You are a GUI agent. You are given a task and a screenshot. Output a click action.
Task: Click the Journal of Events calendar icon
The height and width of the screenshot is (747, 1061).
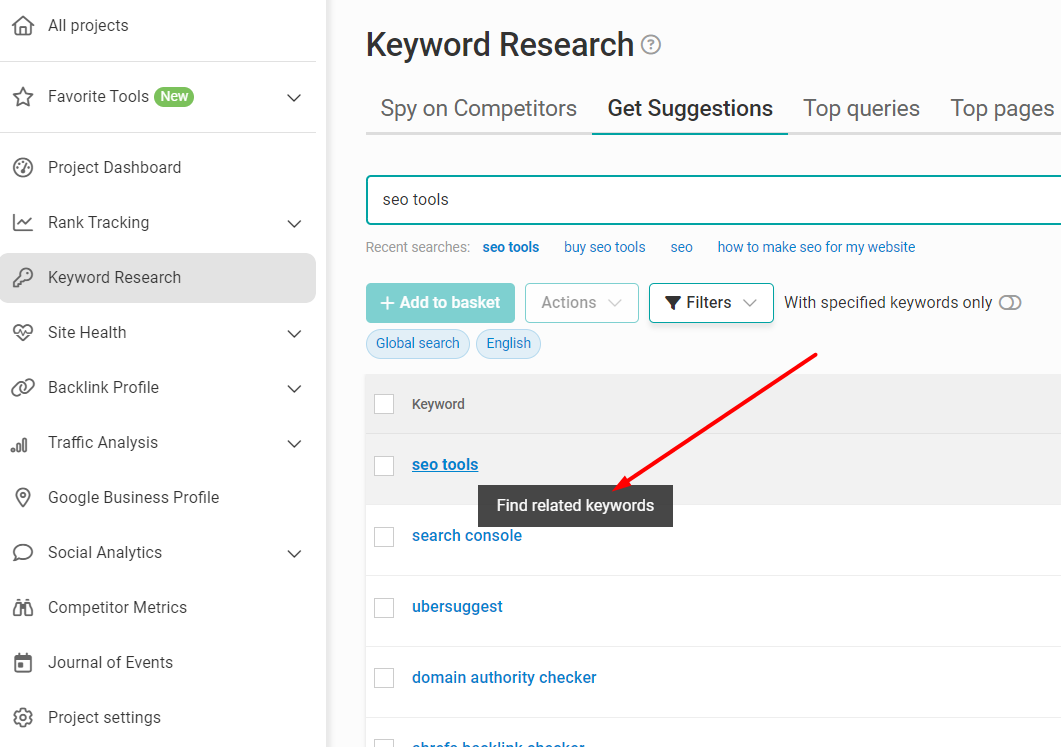point(23,663)
